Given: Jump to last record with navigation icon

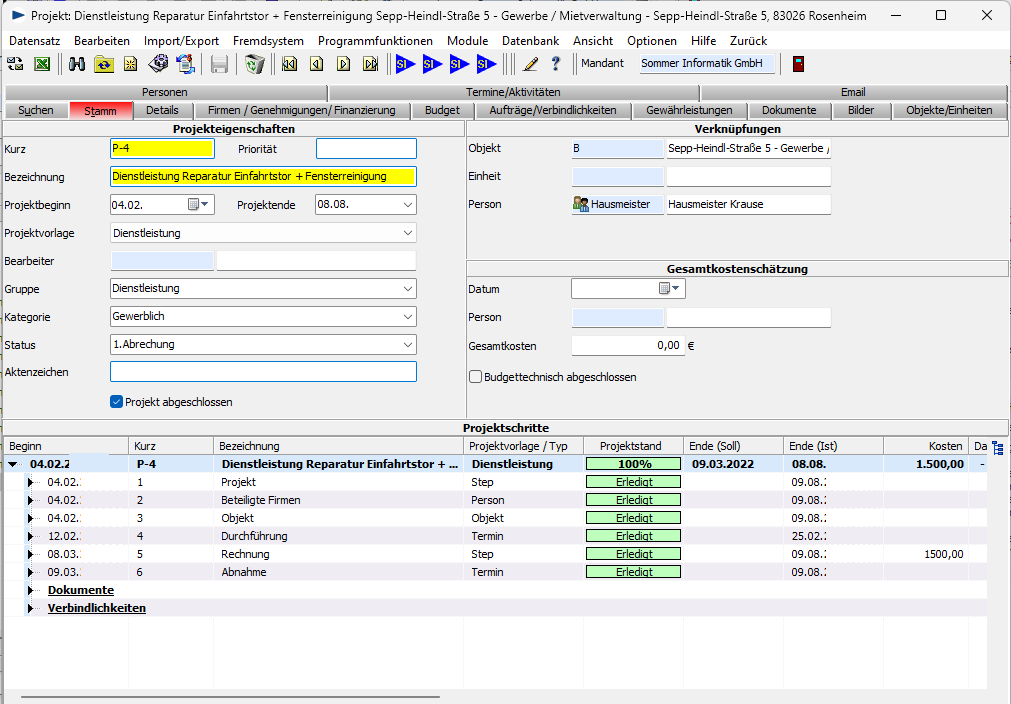Looking at the screenshot, I should tap(370, 64).
